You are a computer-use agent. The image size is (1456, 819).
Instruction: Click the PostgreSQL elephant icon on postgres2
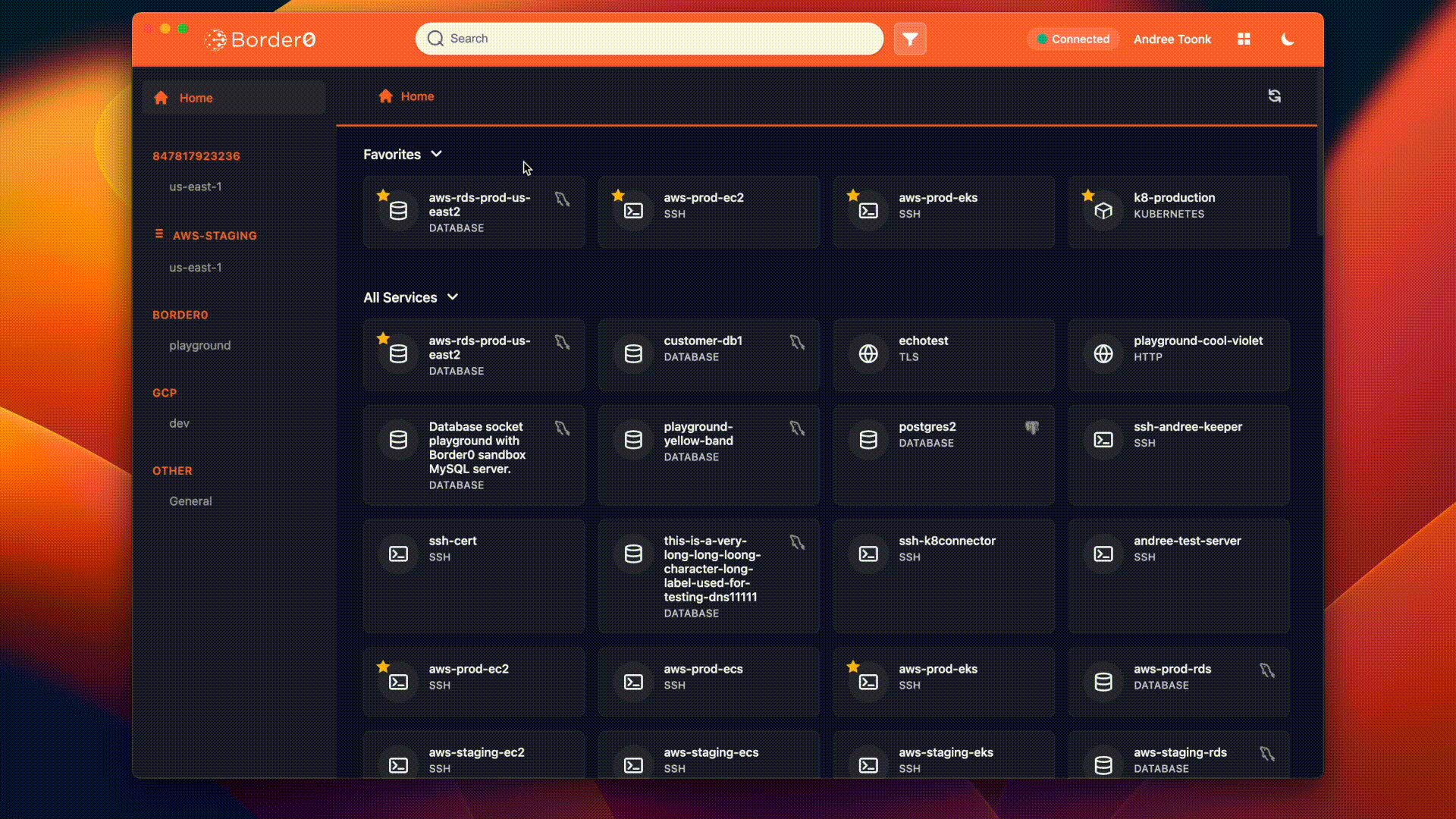click(x=1031, y=428)
